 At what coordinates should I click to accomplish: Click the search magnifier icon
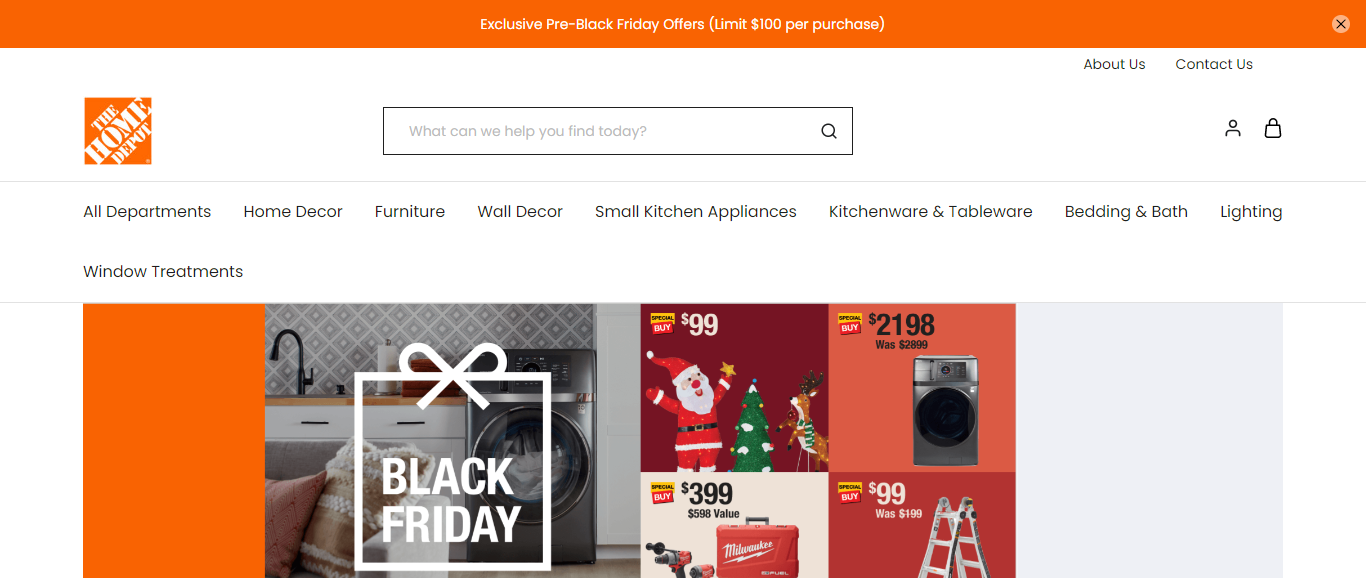(829, 131)
